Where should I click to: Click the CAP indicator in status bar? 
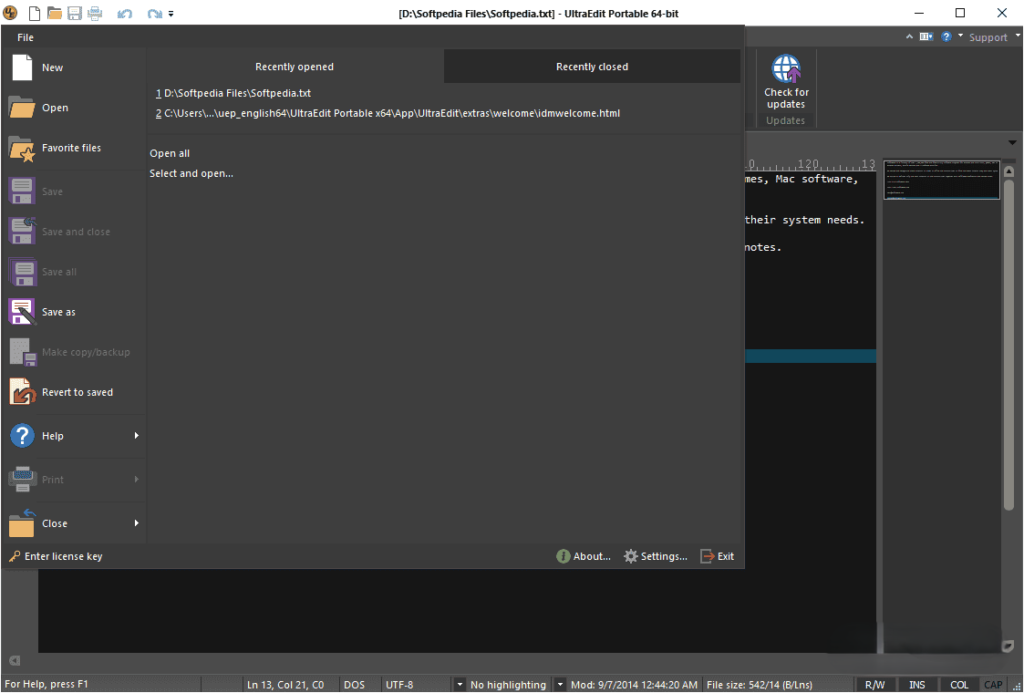(x=993, y=685)
